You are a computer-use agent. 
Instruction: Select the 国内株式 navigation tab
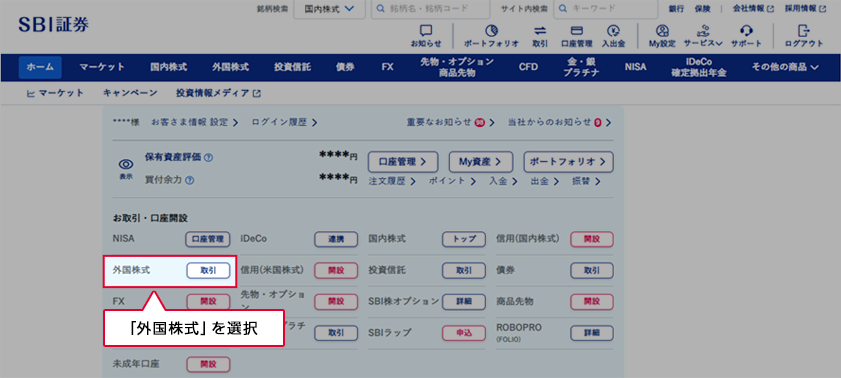[168, 67]
